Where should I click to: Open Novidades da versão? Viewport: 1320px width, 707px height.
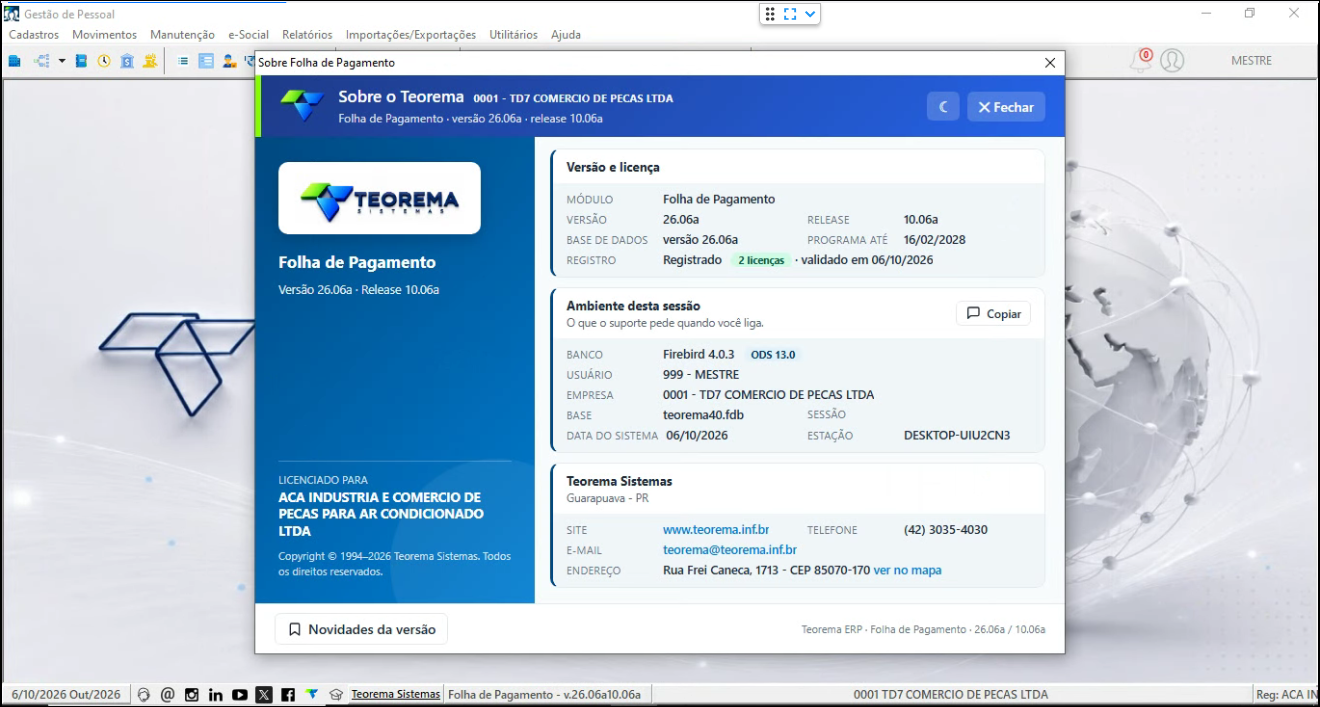coord(361,629)
